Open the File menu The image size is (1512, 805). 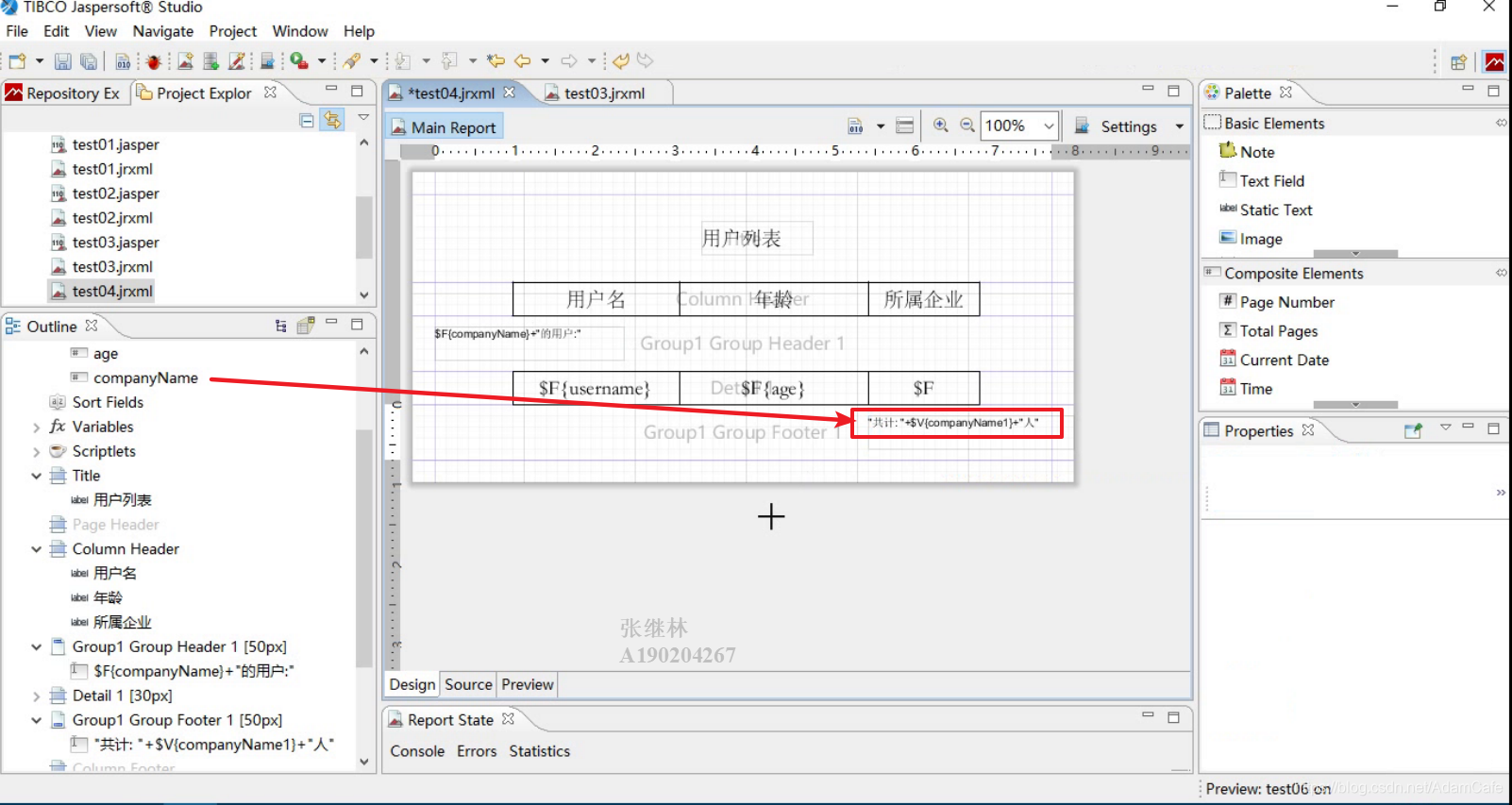(17, 31)
